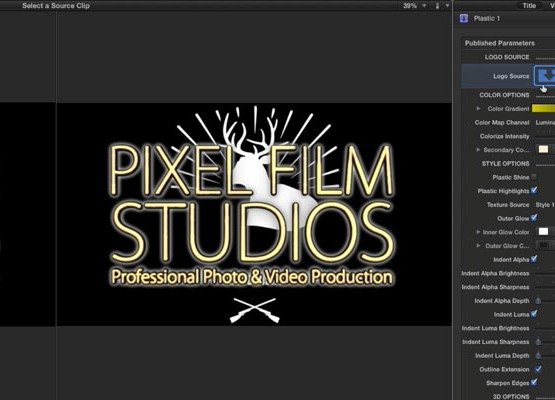Click the Indent Luma Depth slider handle
555x400 pixels.
pyautogui.click(x=538, y=355)
